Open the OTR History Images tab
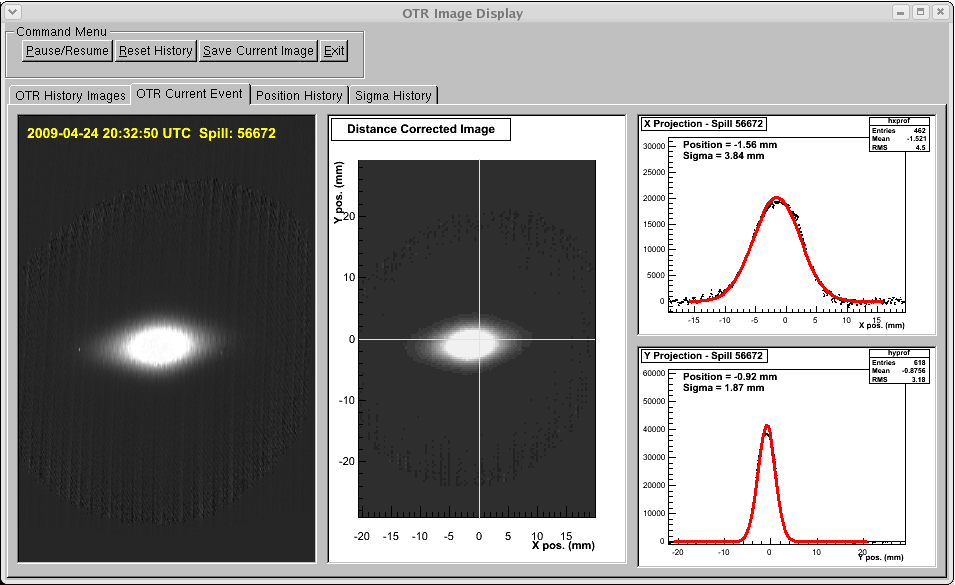 click(x=70, y=96)
